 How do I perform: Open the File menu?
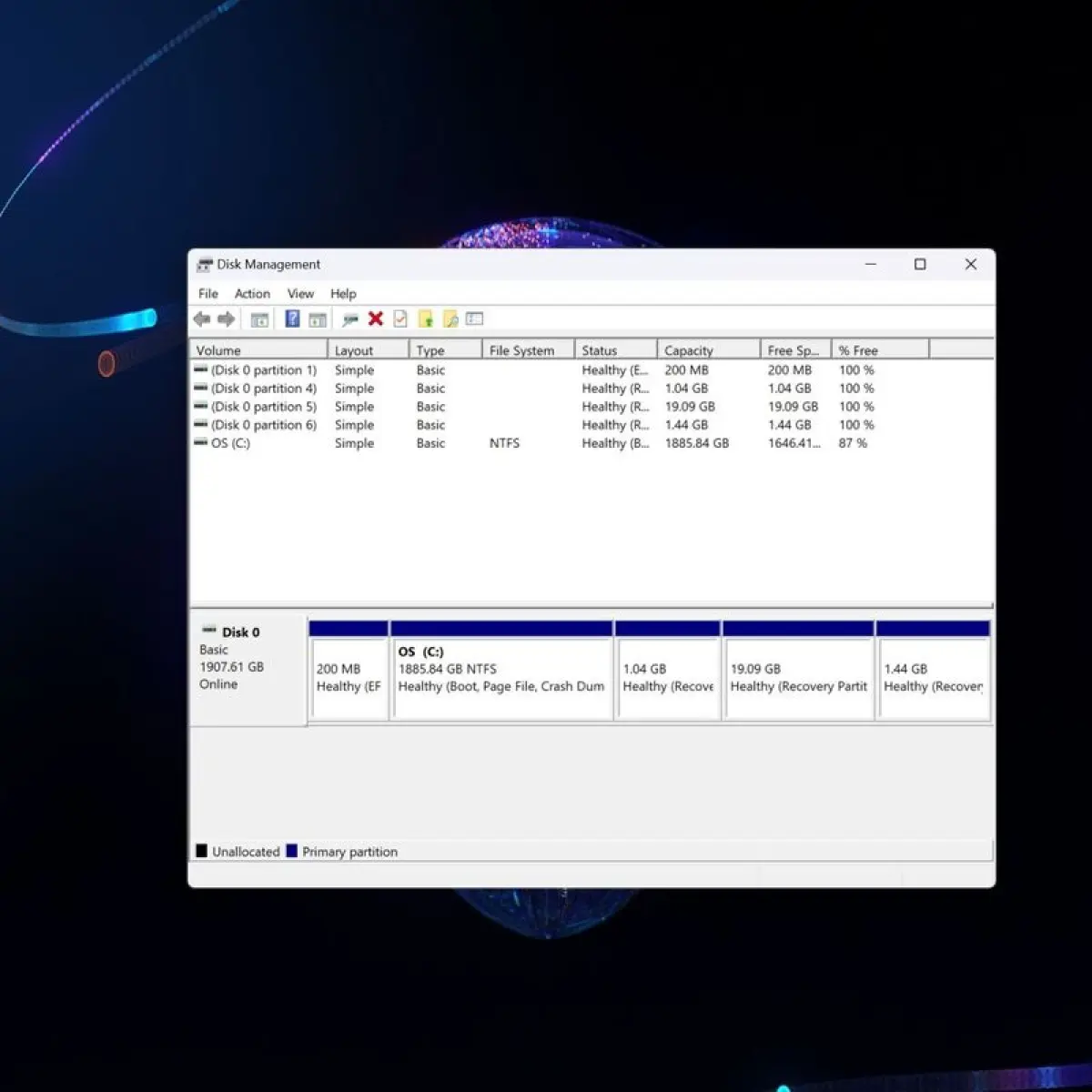(x=208, y=294)
